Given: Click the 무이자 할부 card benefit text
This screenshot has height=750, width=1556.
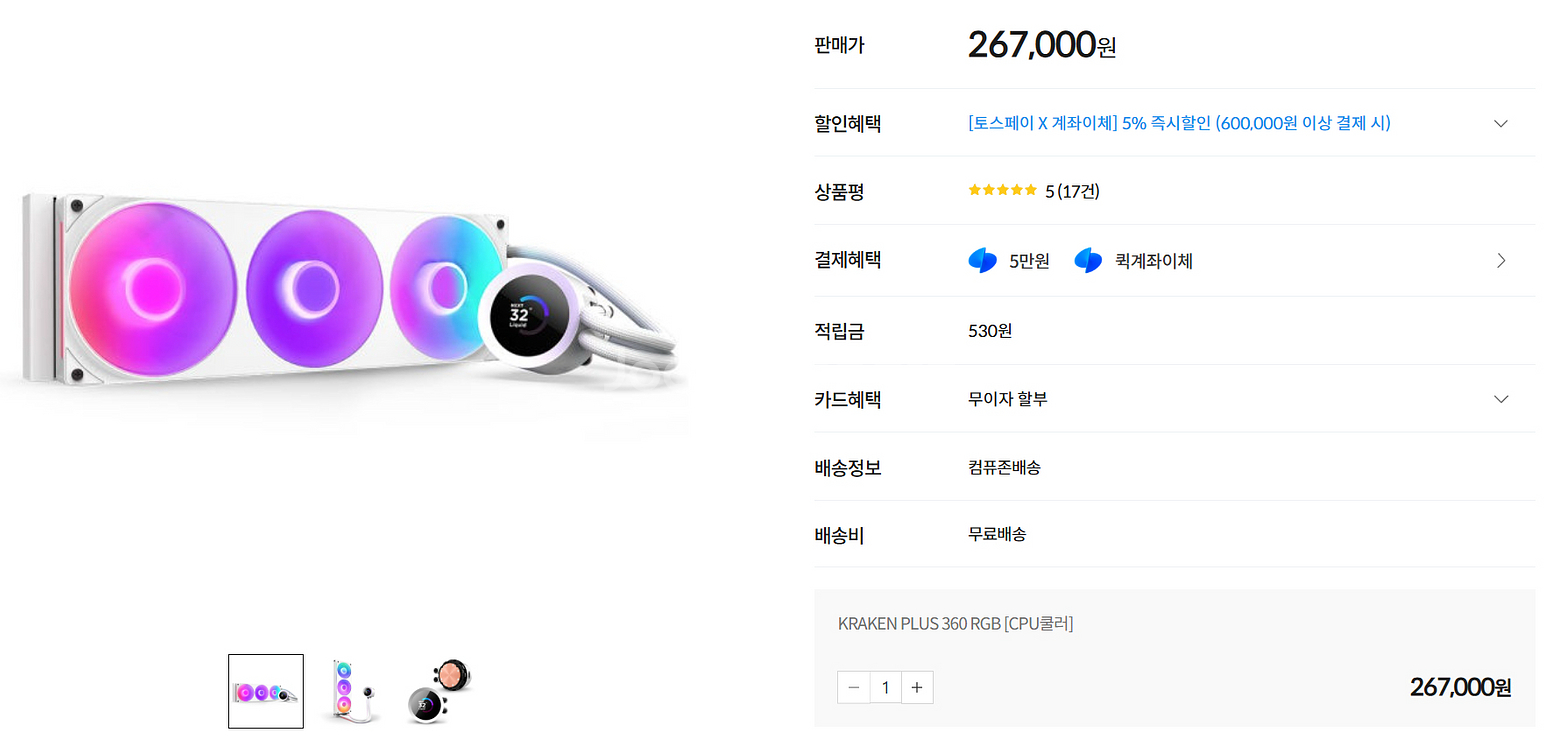Looking at the screenshot, I should pyautogui.click(x=1007, y=399).
